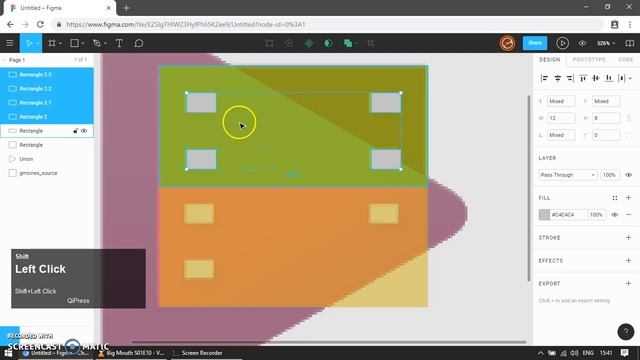The image size is (640, 360).
Task: Click the gray fill color swatch
Action: (x=544, y=215)
